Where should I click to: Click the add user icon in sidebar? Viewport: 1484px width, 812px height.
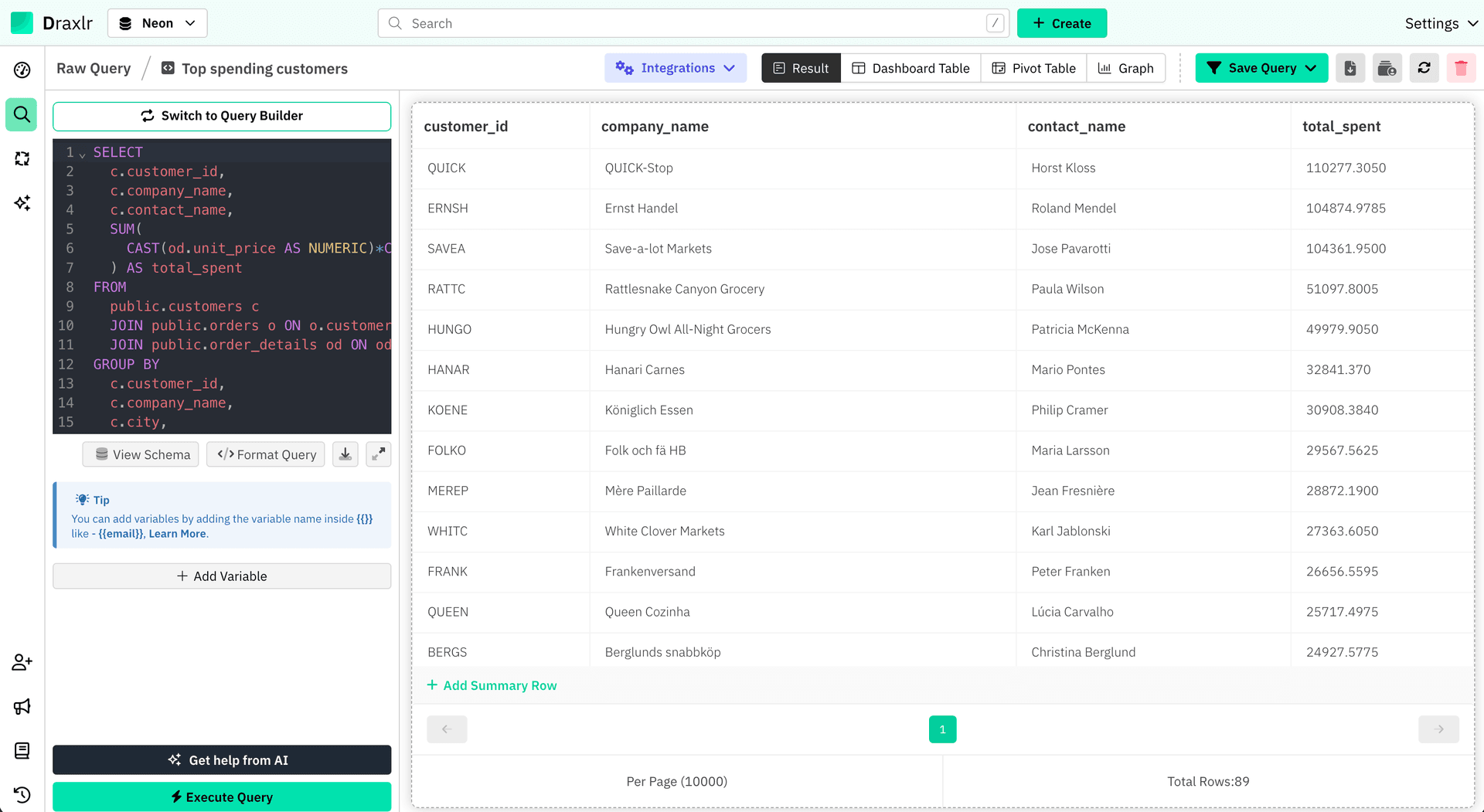[x=22, y=662]
